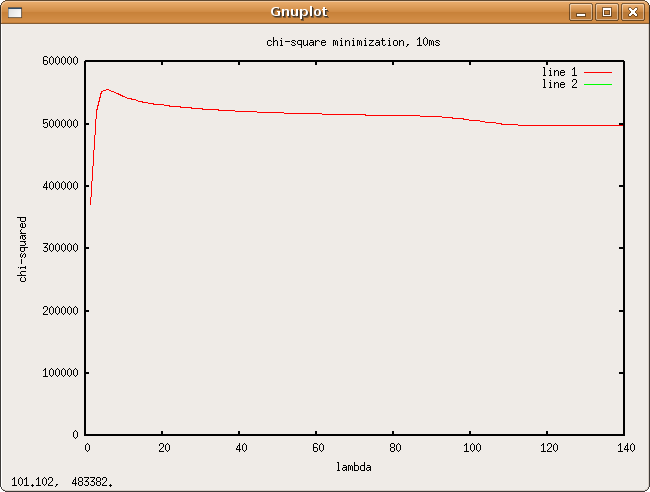Click the 300000 y-axis tick label
Screen dimensions: 650x492
point(60,248)
